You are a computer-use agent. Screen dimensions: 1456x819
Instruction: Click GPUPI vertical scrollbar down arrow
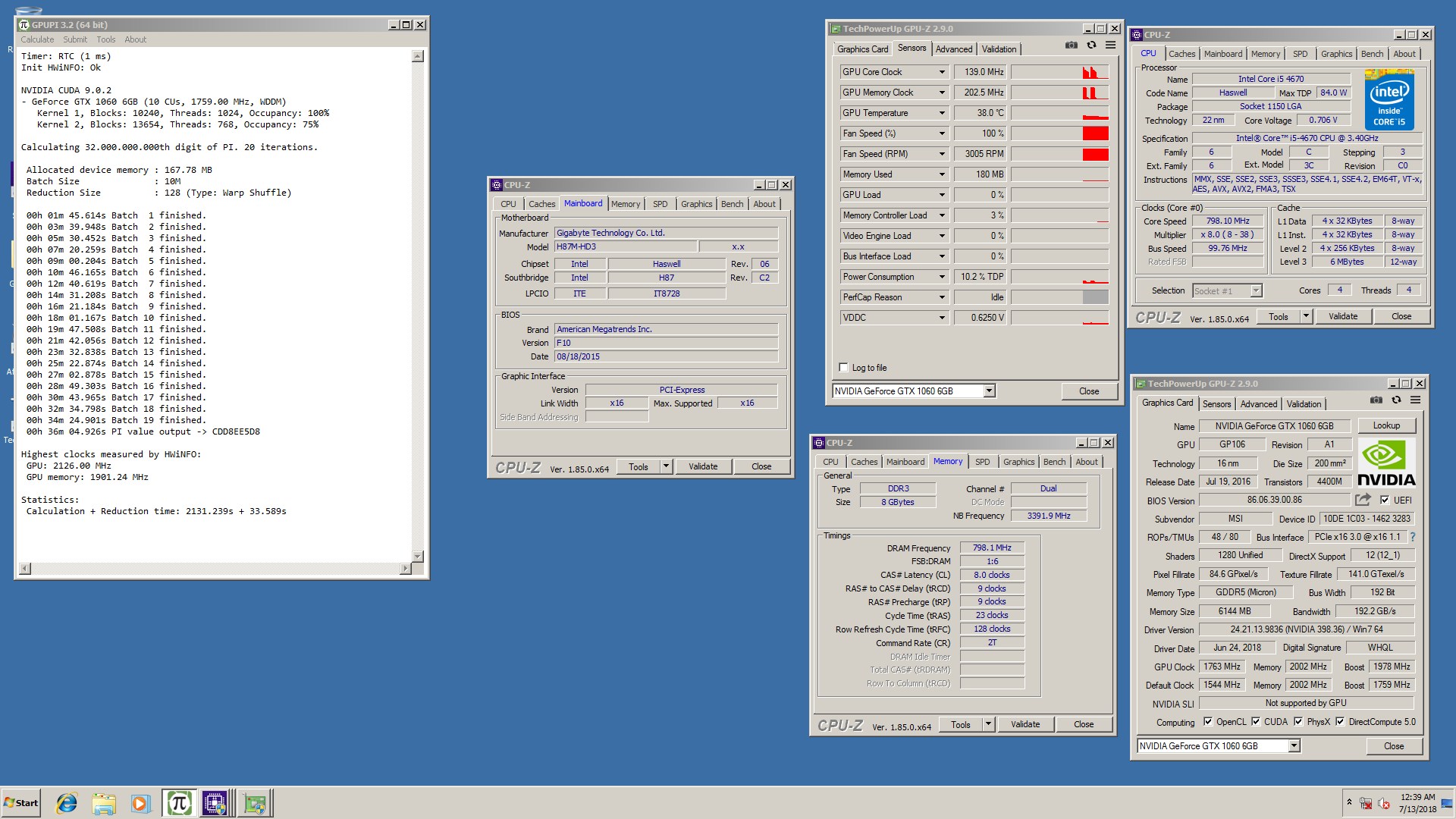tap(417, 556)
